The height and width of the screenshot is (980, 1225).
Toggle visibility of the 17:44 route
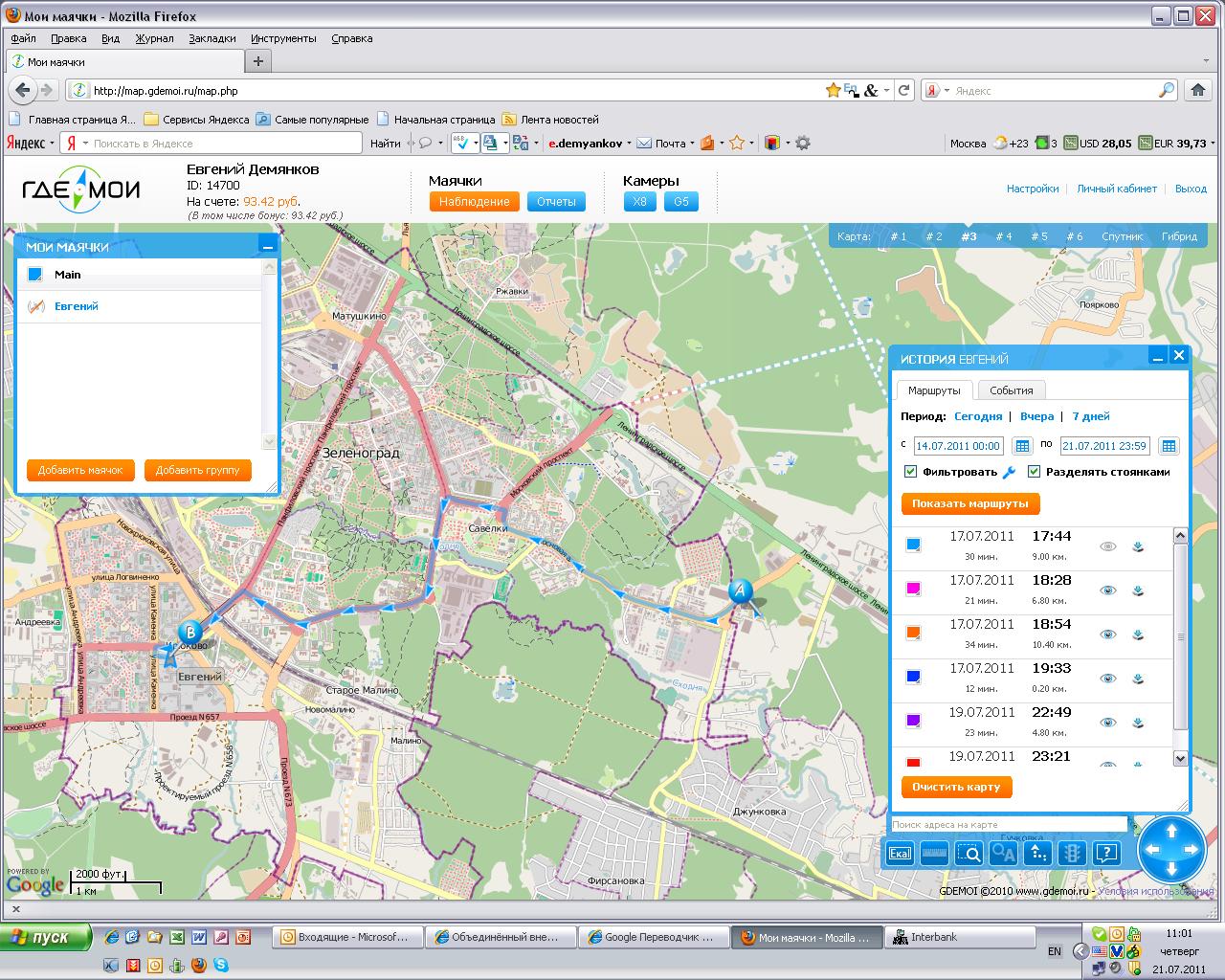click(x=1108, y=546)
